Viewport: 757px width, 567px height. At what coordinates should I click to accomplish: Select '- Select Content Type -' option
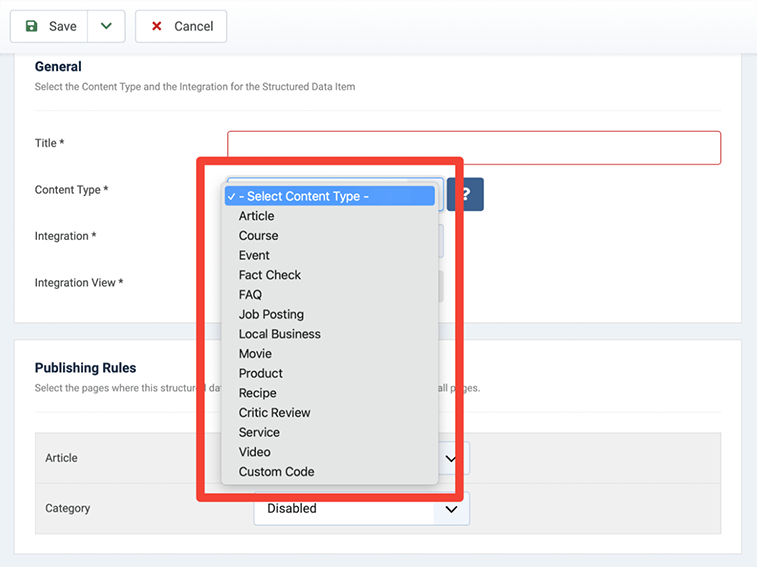330,196
